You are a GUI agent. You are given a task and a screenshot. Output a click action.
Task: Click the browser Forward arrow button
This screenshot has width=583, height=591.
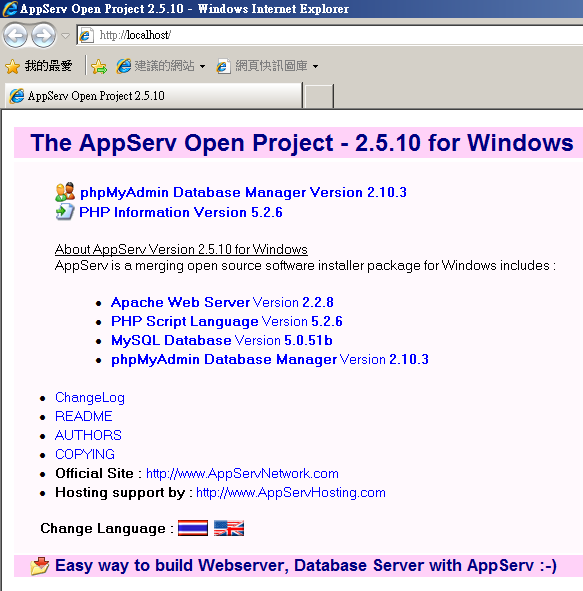coord(43,36)
